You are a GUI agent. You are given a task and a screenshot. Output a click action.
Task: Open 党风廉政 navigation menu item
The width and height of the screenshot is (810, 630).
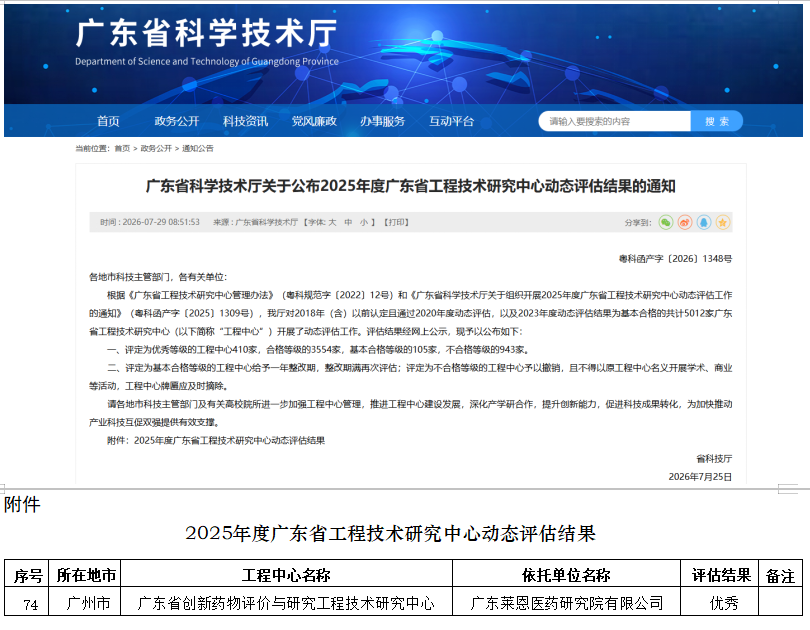click(314, 121)
